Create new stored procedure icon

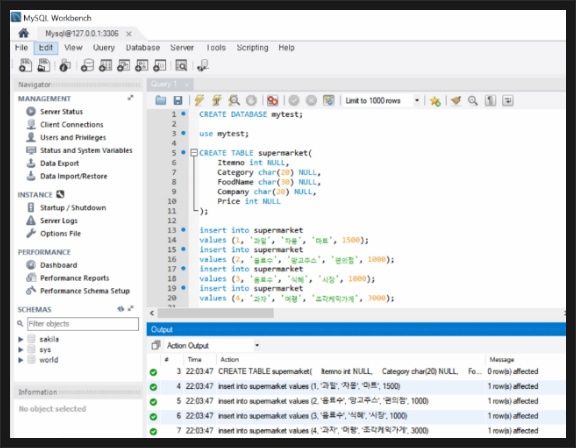coord(142,65)
